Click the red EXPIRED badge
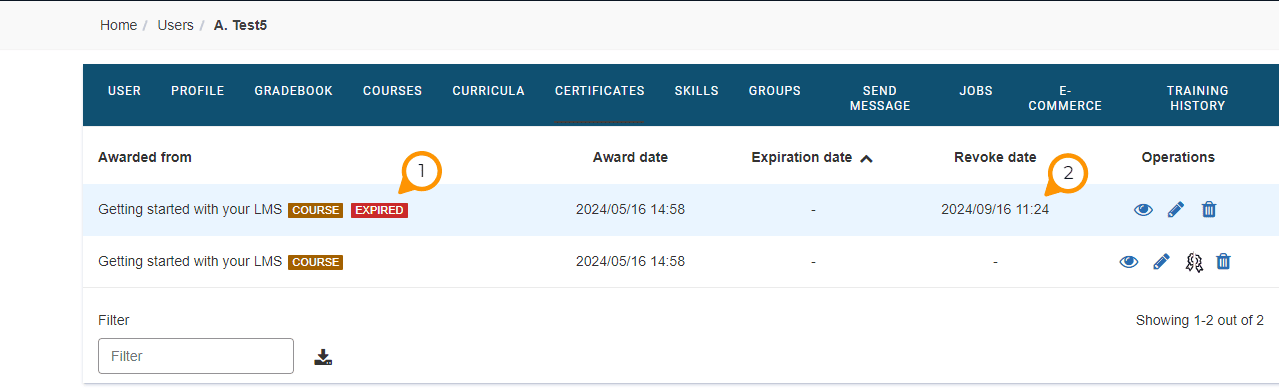 point(380,210)
